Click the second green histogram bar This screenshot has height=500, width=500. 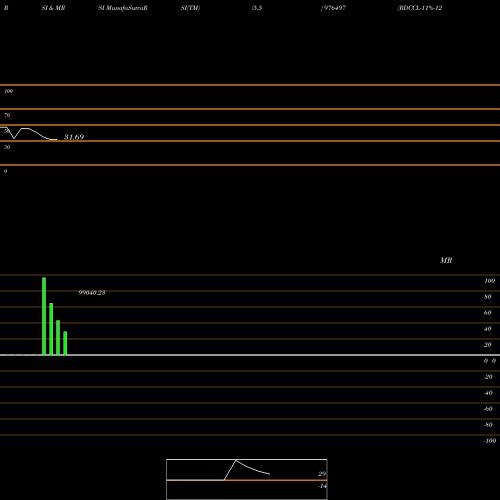[x=51, y=329]
